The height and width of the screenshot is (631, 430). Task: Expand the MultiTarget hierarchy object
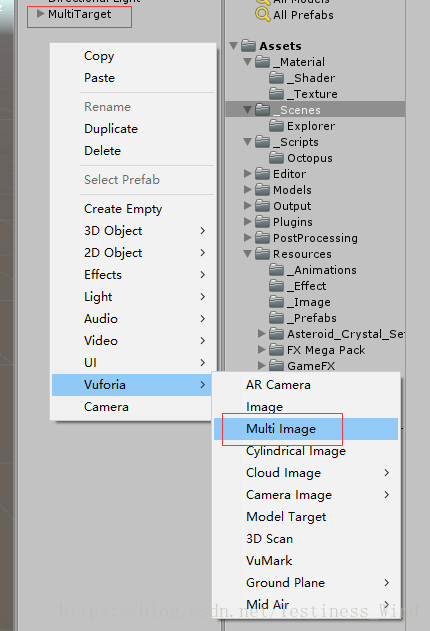point(40,14)
